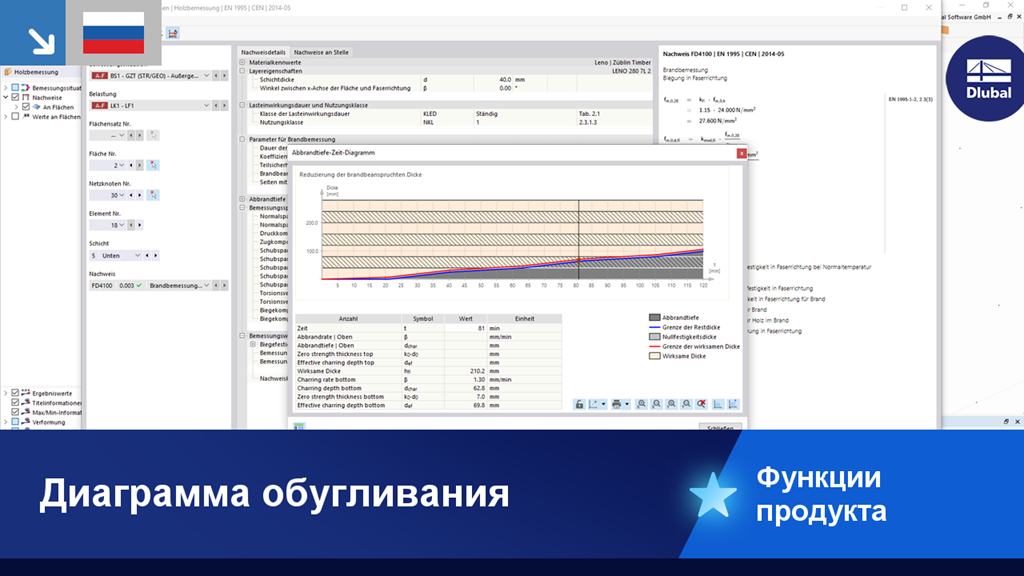Check the Werte an Flächen checkbox
Viewport: 1024px width, 576px height.
[x=15, y=117]
